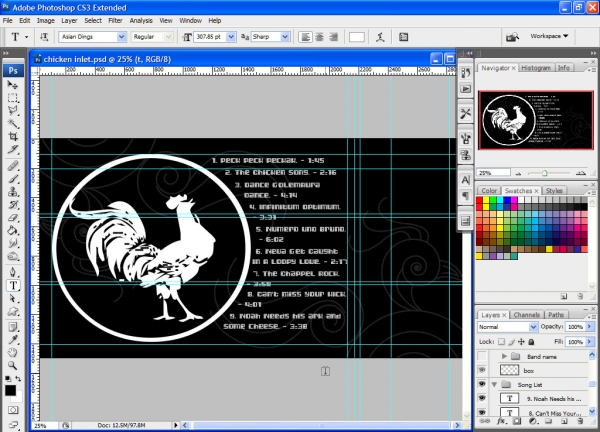Viewport: 600px width, 432px height.
Task: Select the Custom Shape tool
Action: click(x=13, y=311)
